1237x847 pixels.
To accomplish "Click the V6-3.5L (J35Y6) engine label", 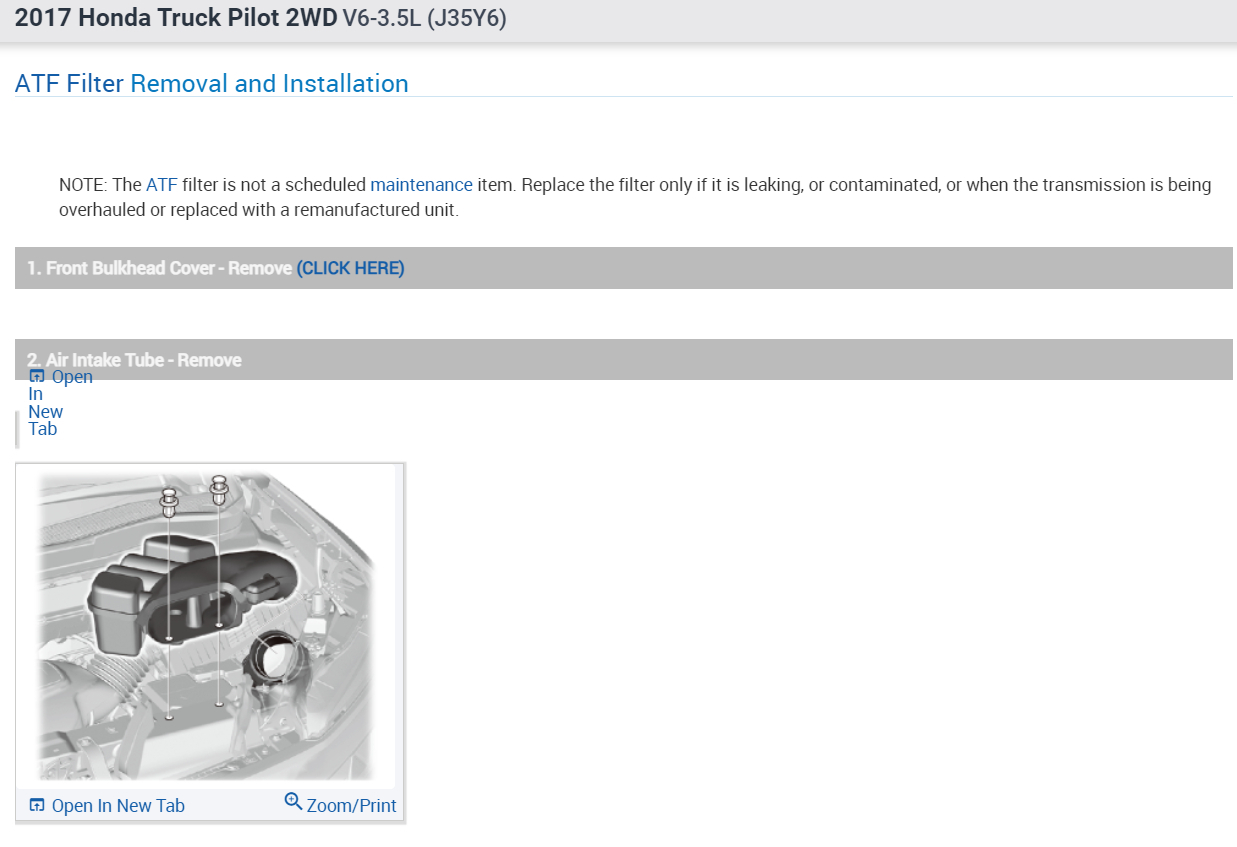I will [x=424, y=19].
